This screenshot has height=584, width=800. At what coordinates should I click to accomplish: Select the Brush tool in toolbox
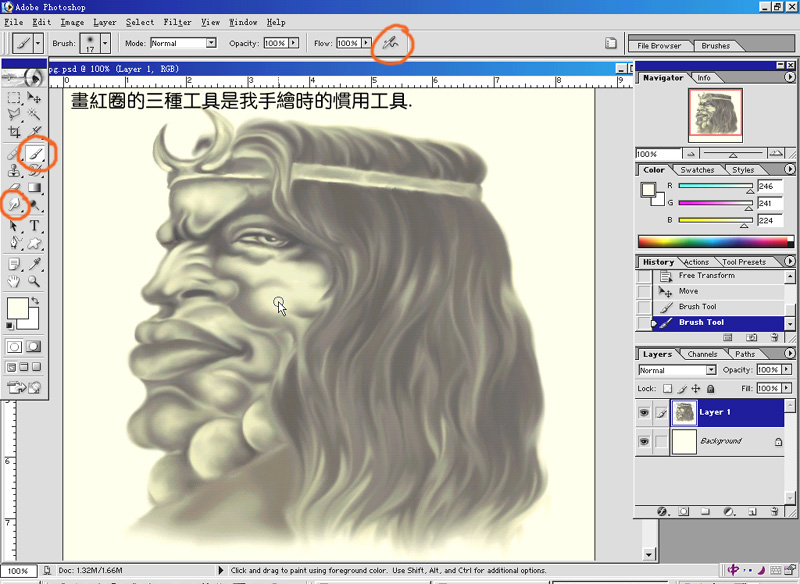pos(35,154)
